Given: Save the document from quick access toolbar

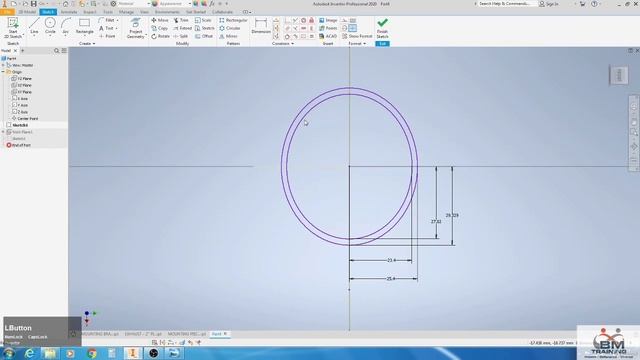Looking at the screenshot, I should [x=33, y=4].
